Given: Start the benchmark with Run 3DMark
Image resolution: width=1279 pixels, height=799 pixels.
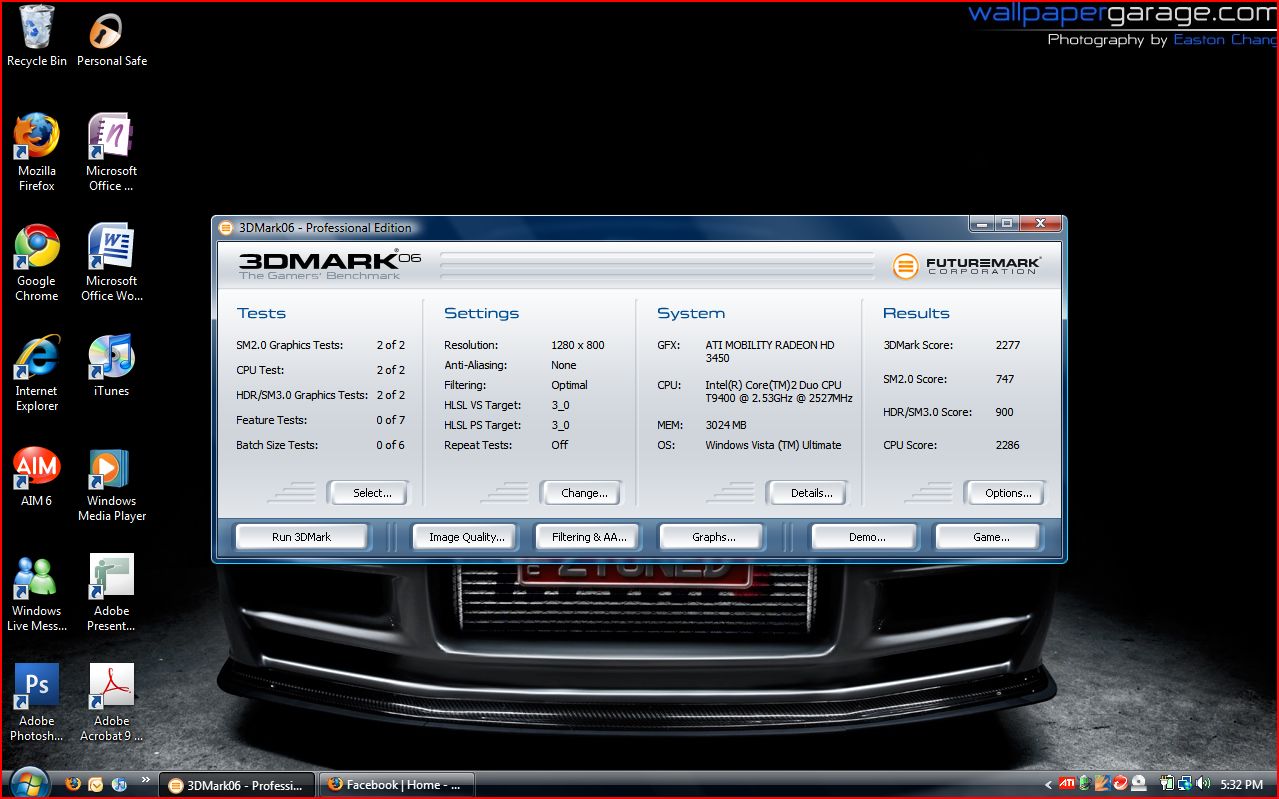Looking at the screenshot, I should (x=301, y=537).
